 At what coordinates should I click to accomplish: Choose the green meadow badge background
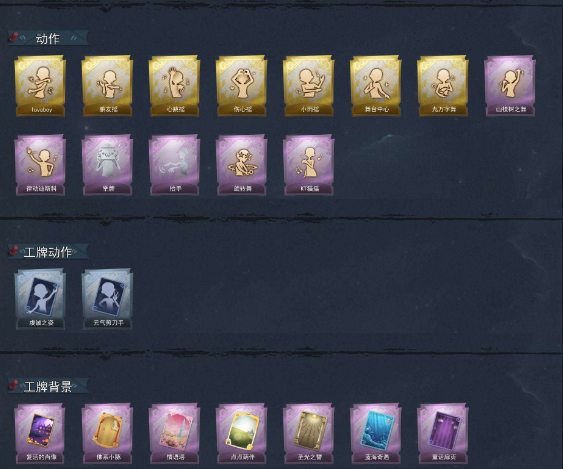tap(241, 433)
